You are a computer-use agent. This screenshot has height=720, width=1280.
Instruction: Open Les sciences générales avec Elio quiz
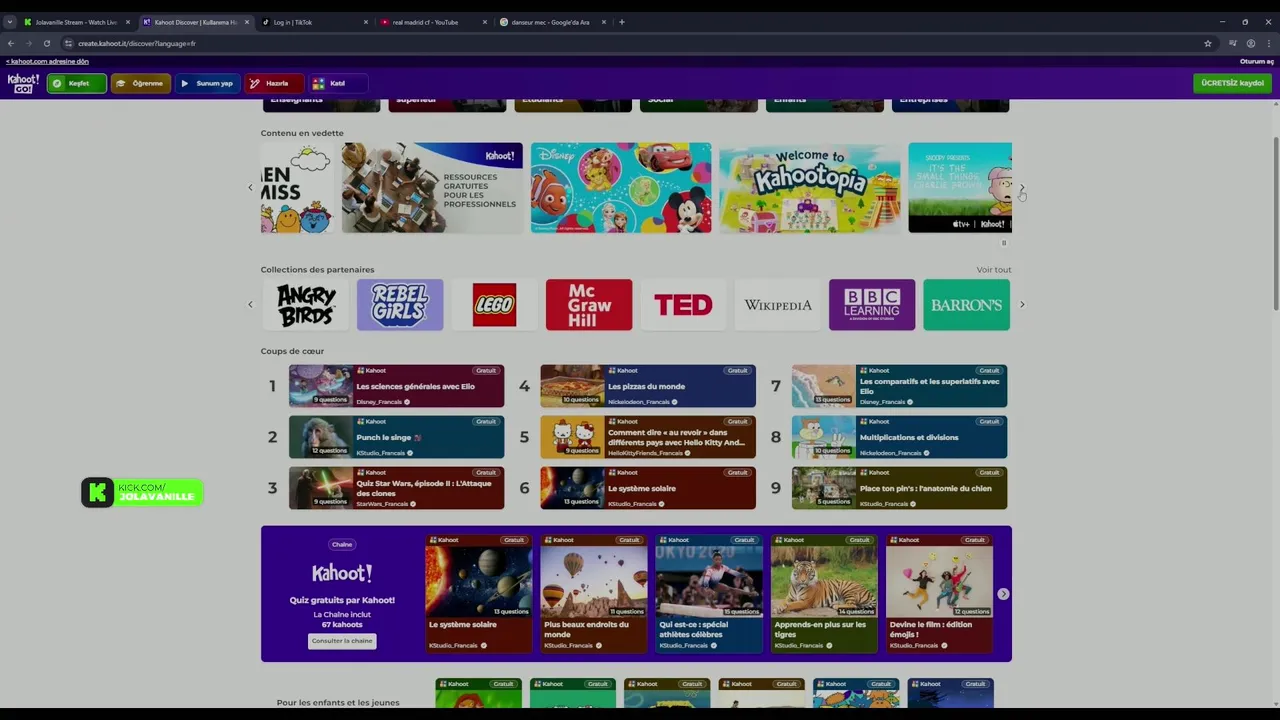[x=396, y=386]
